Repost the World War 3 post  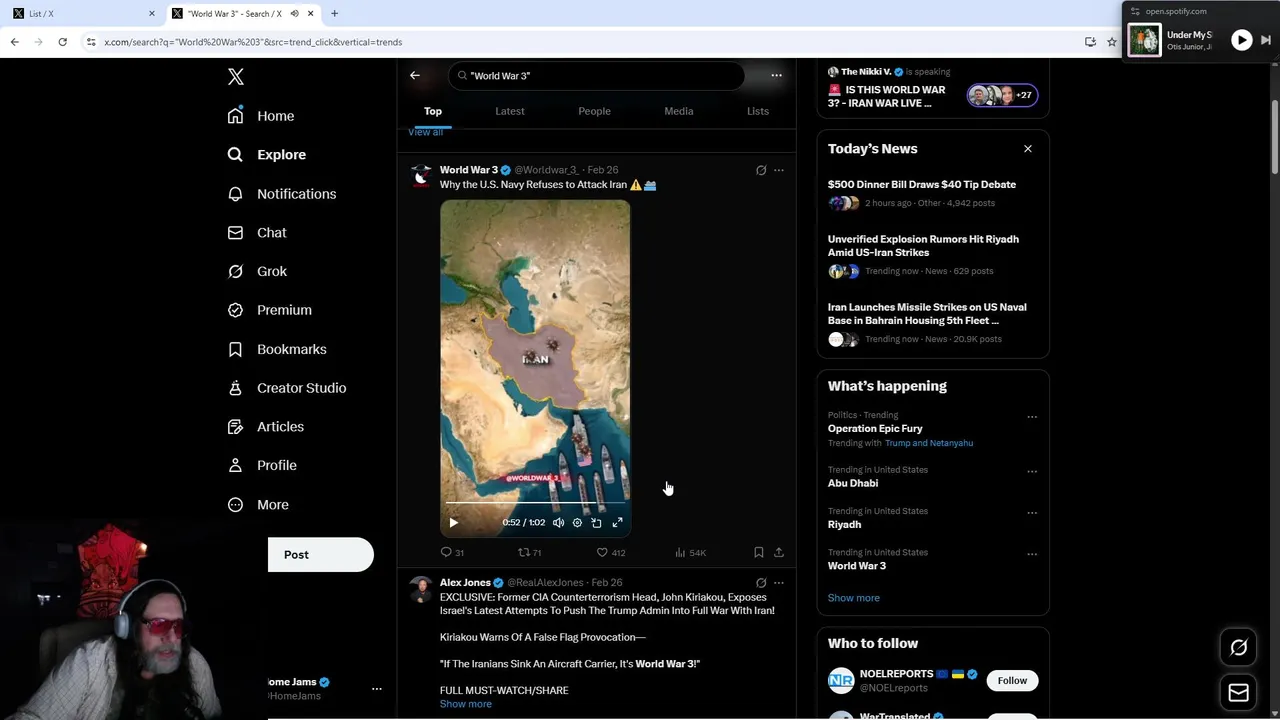click(x=530, y=552)
